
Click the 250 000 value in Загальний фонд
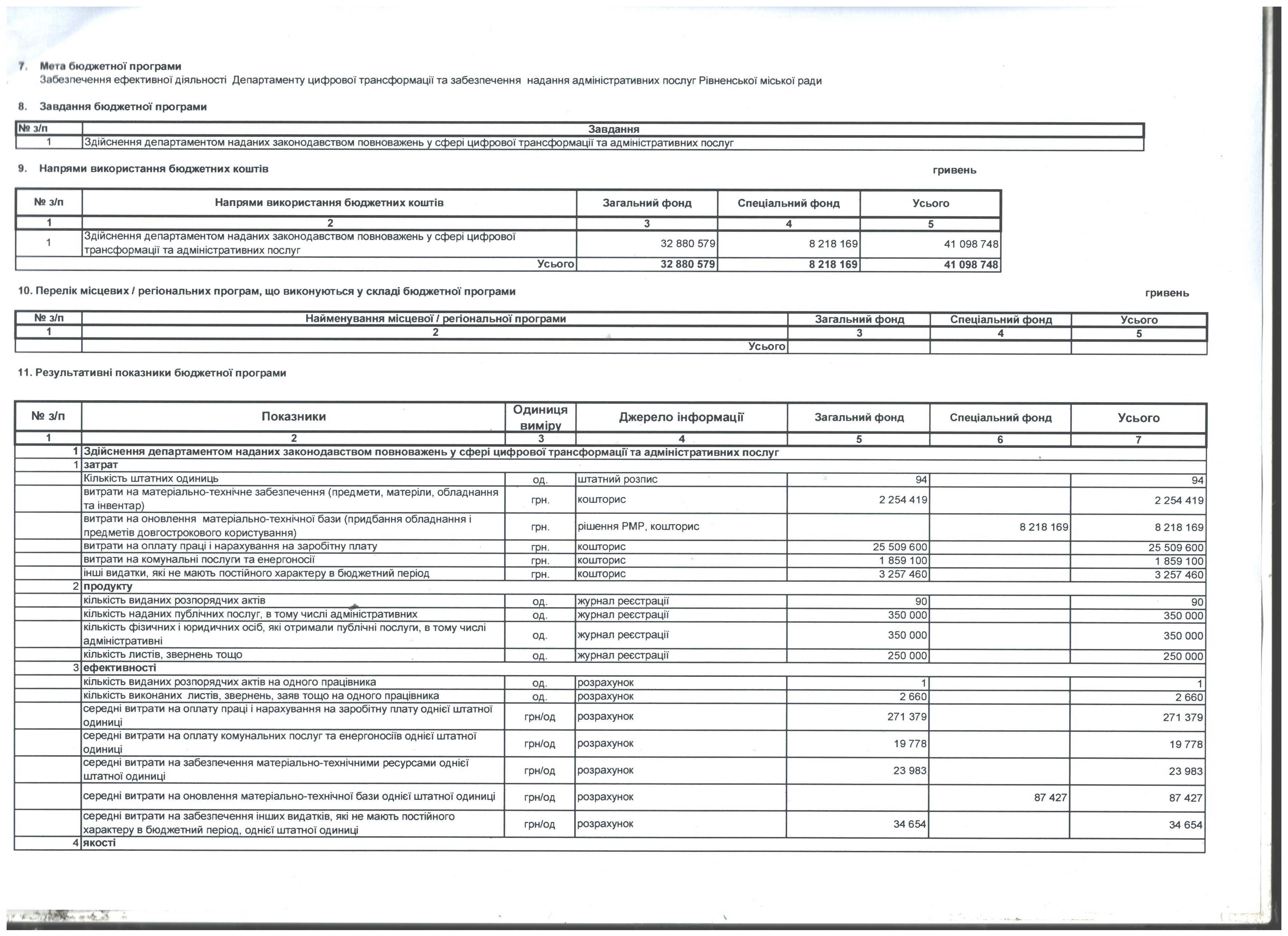coord(908,656)
